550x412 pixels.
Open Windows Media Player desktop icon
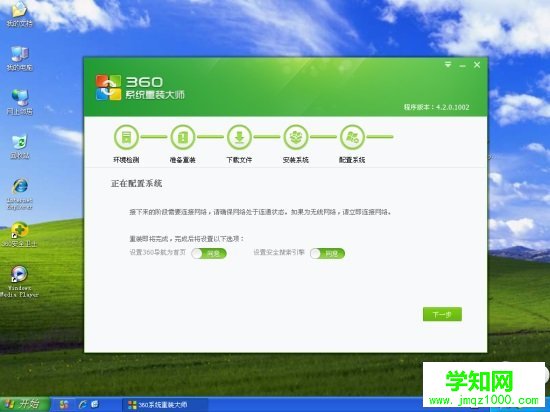pos(19,282)
